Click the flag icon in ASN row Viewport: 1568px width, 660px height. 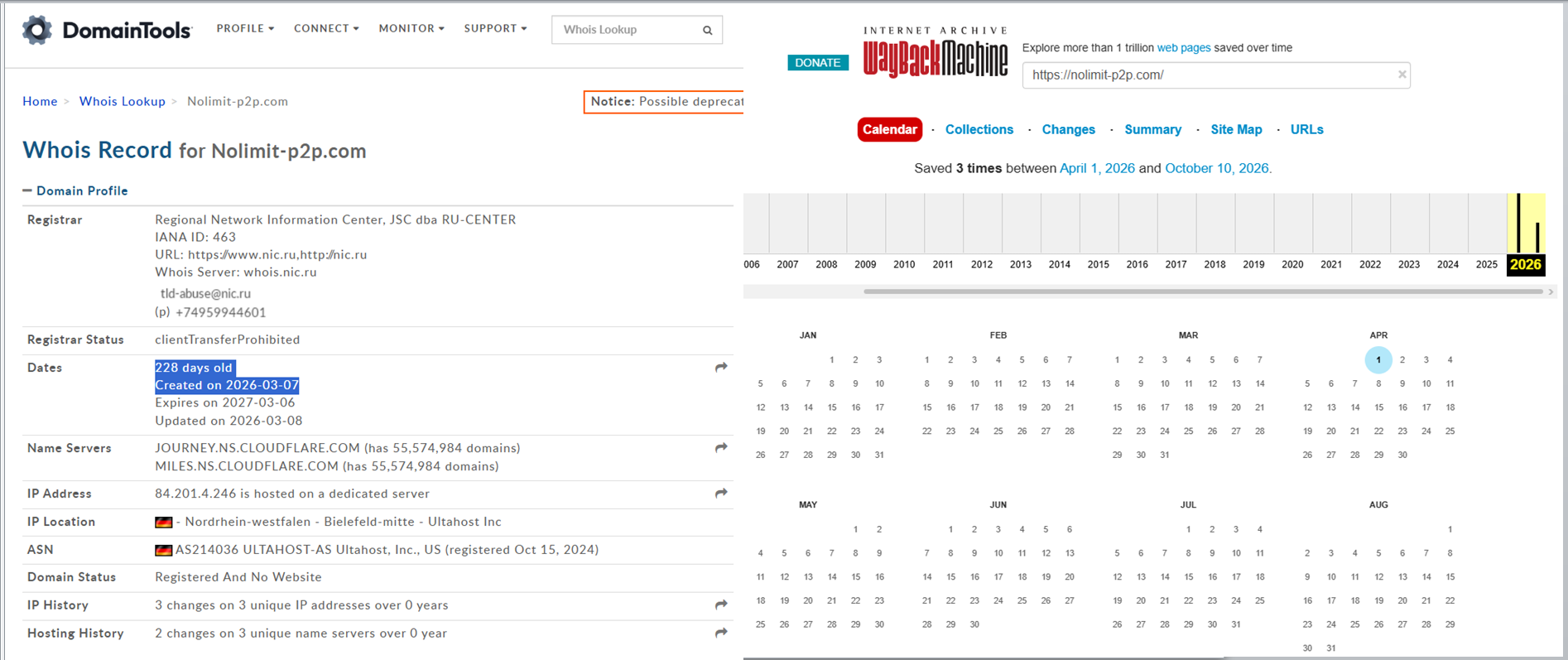tap(164, 550)
